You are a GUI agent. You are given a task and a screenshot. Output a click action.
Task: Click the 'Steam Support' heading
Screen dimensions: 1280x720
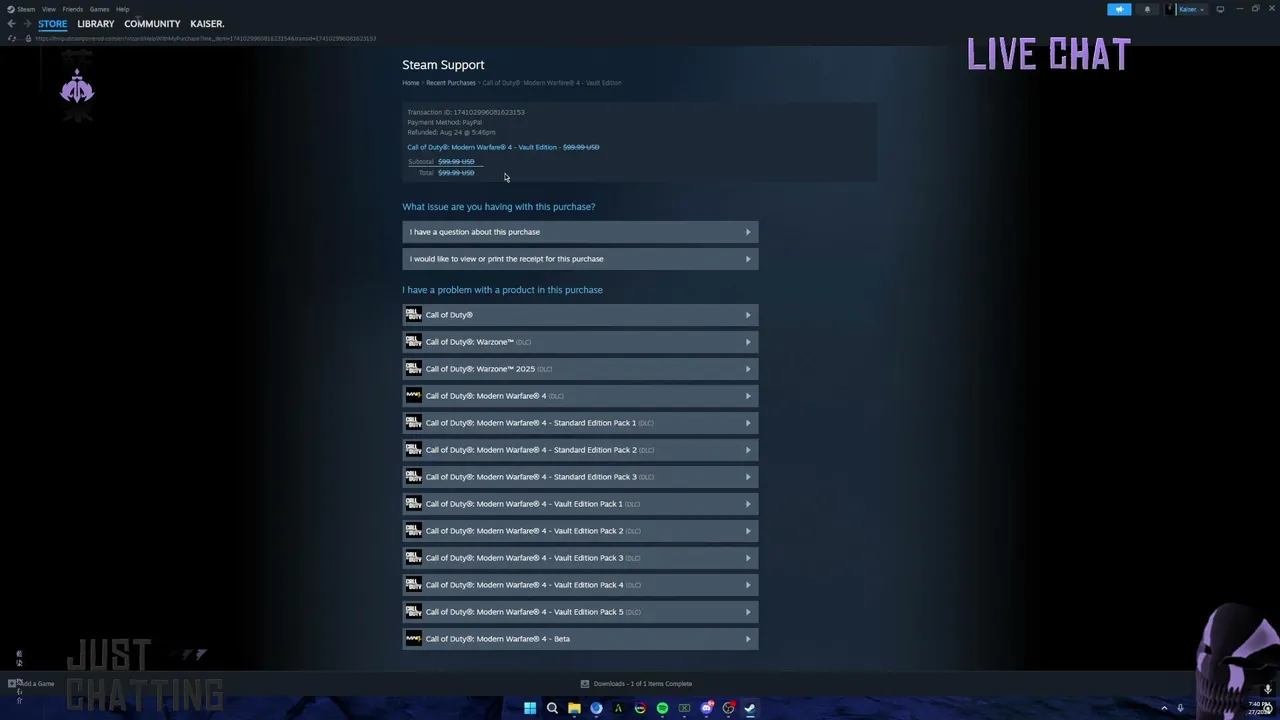pyautogui.click(x=443, y=65)
